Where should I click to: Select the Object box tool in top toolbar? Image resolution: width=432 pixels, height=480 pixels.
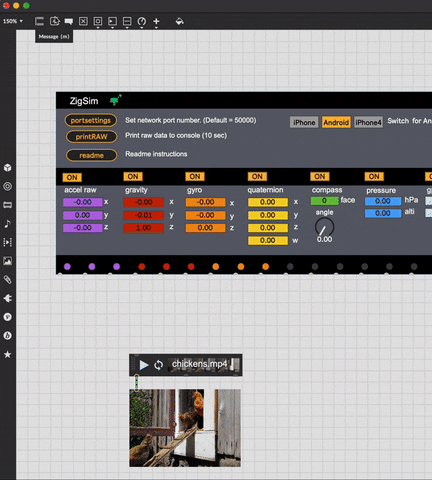point(39,21)
